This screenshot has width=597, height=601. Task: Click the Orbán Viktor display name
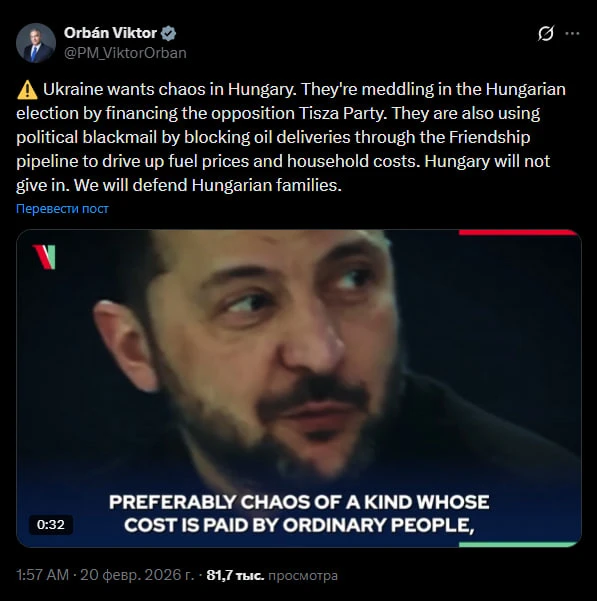(110, 33)
